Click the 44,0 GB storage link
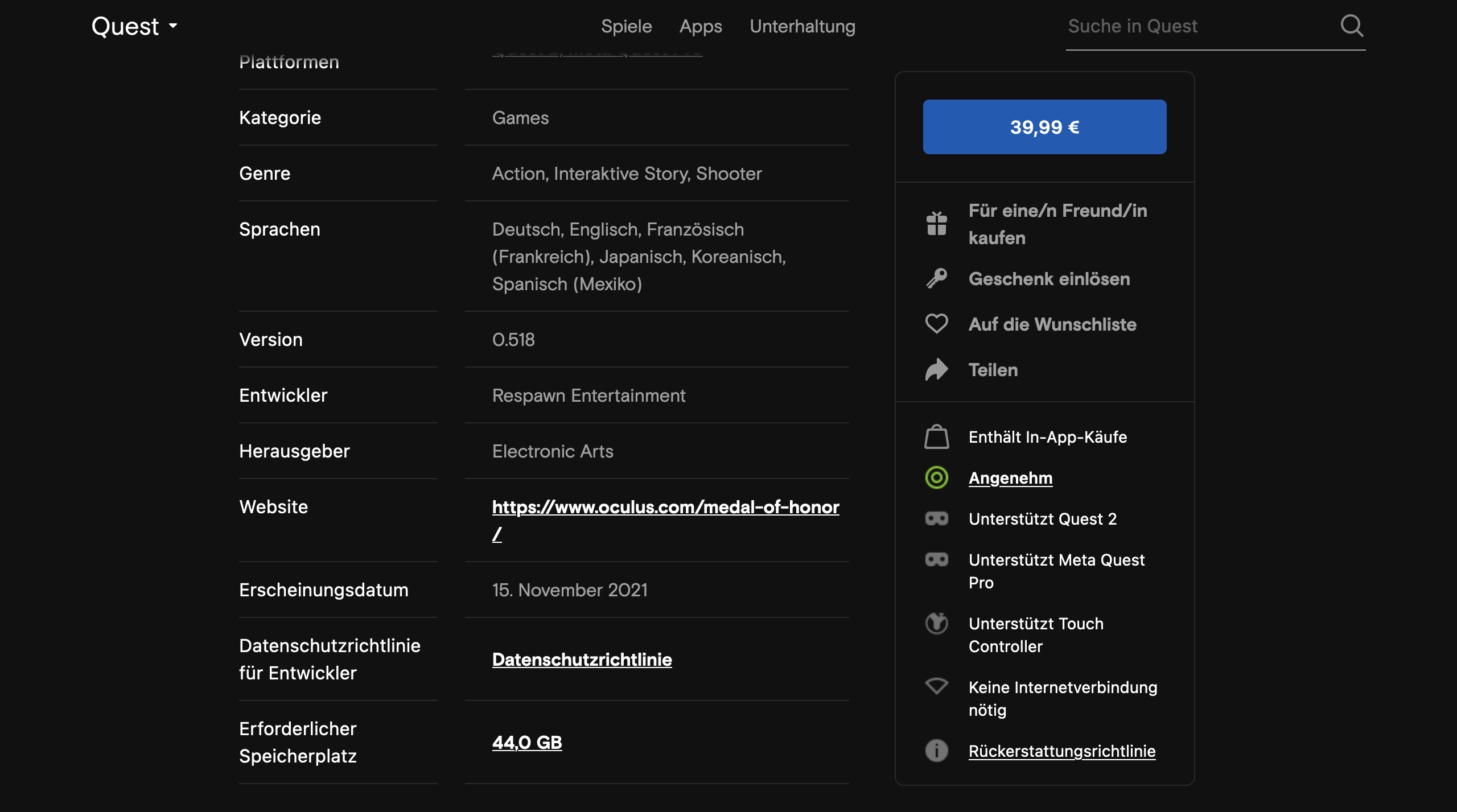This screenshot has width=1457, height=812. [526, 743]
